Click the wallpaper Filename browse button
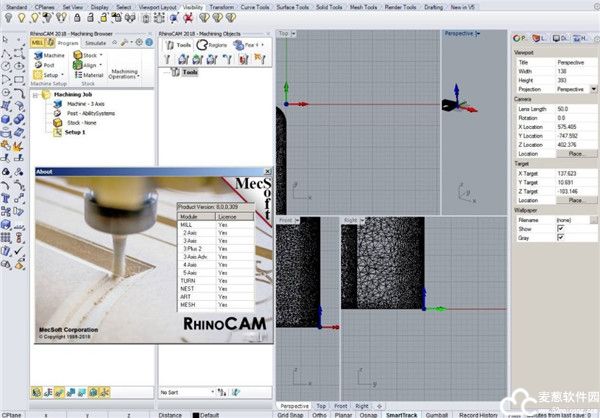This screenshot has width=600, height=418. coord(593,220)
